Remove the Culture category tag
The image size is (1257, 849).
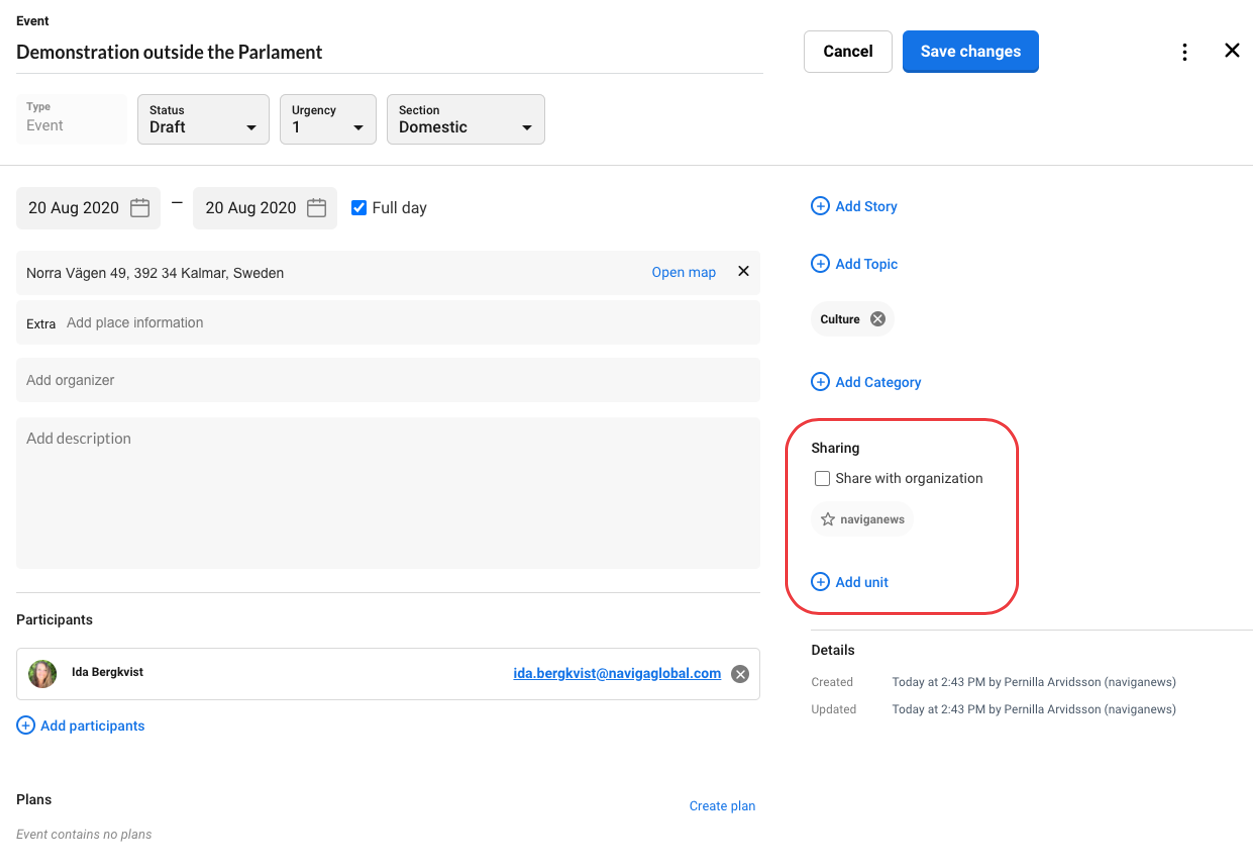[877, 319]
